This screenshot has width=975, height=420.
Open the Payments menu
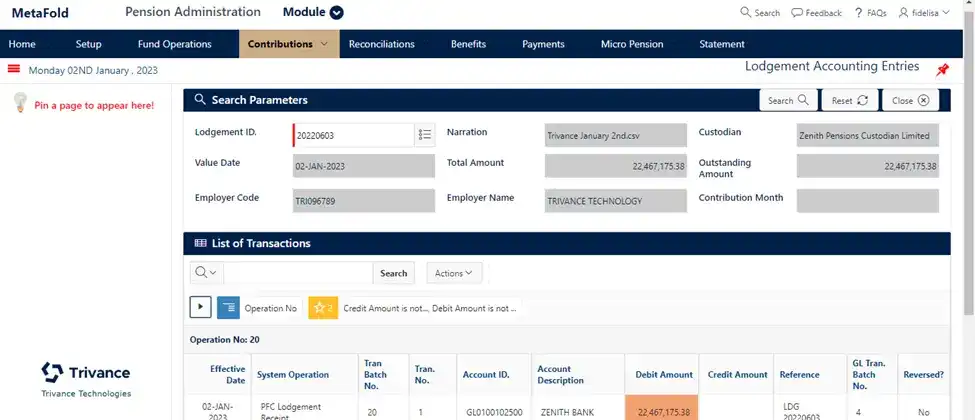pos(543,44)
